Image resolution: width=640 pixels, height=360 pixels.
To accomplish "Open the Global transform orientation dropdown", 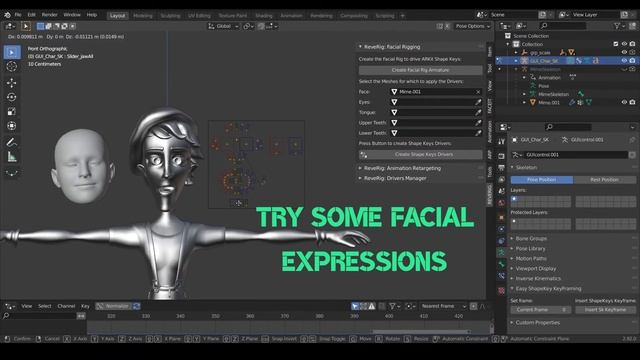I will coord(224,26).
